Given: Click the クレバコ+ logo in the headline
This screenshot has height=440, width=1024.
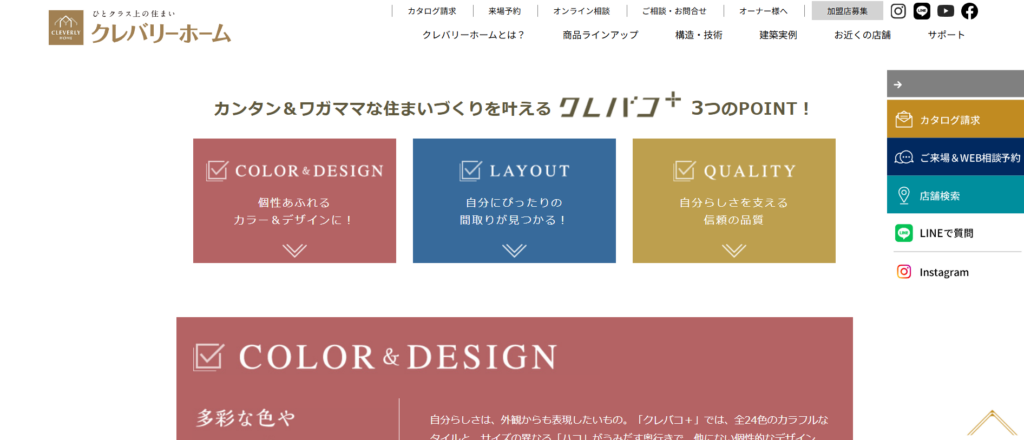Looking at the screenshot, I should pos(621,106).
